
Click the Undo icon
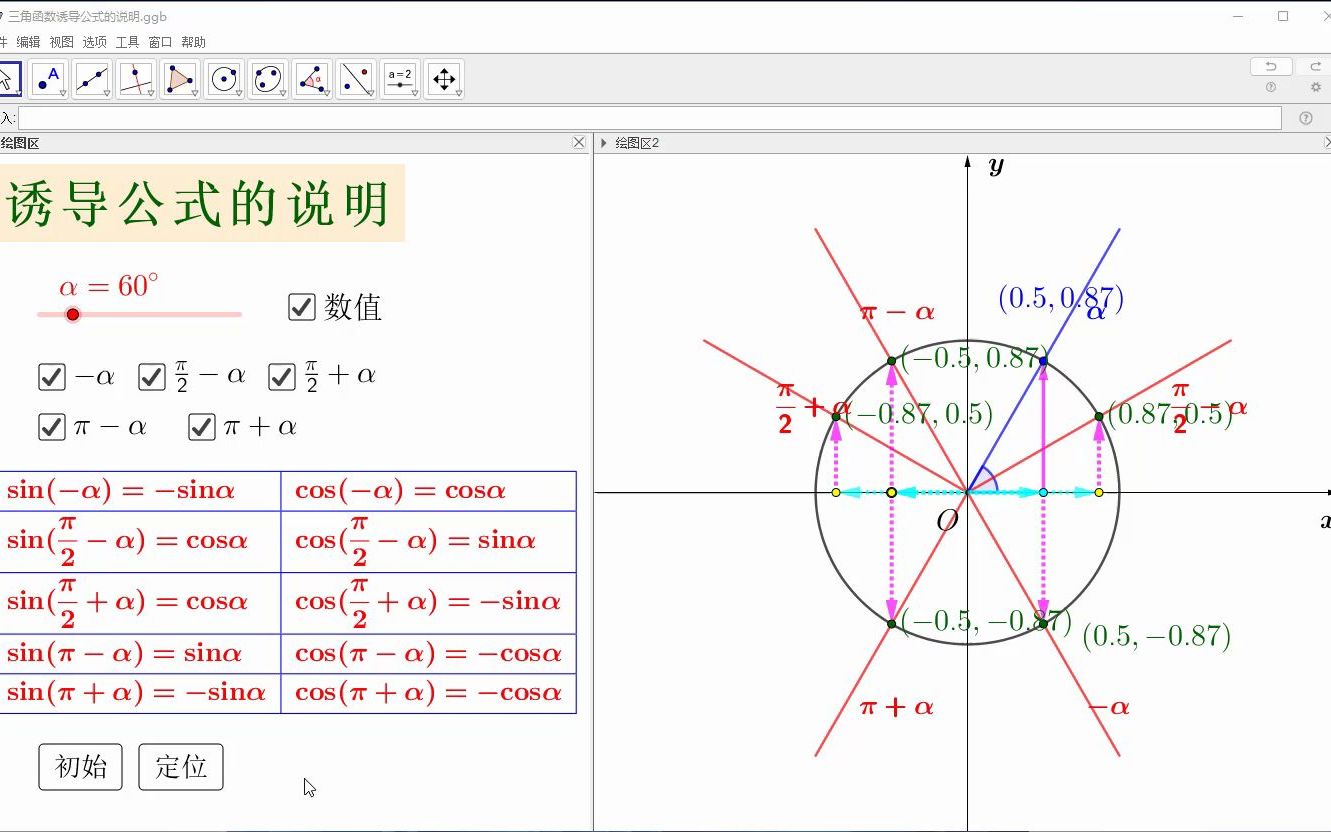(x=1270, y=65)
